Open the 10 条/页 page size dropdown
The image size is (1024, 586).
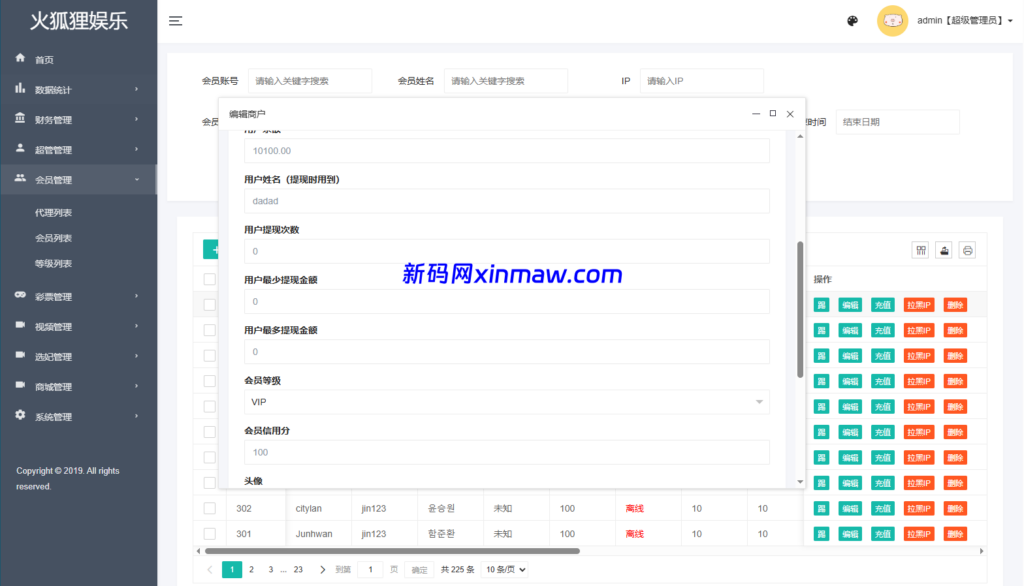pyautogui.click(x=505, y=570)
